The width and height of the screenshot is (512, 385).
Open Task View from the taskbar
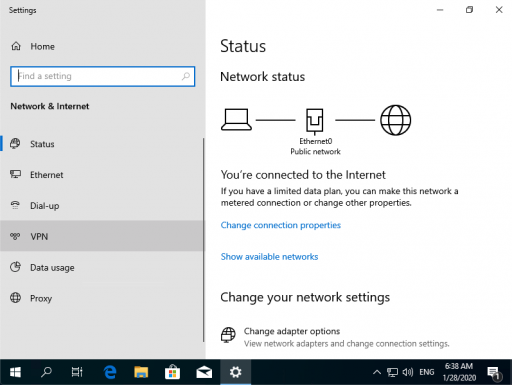click(x=77, y=372)
